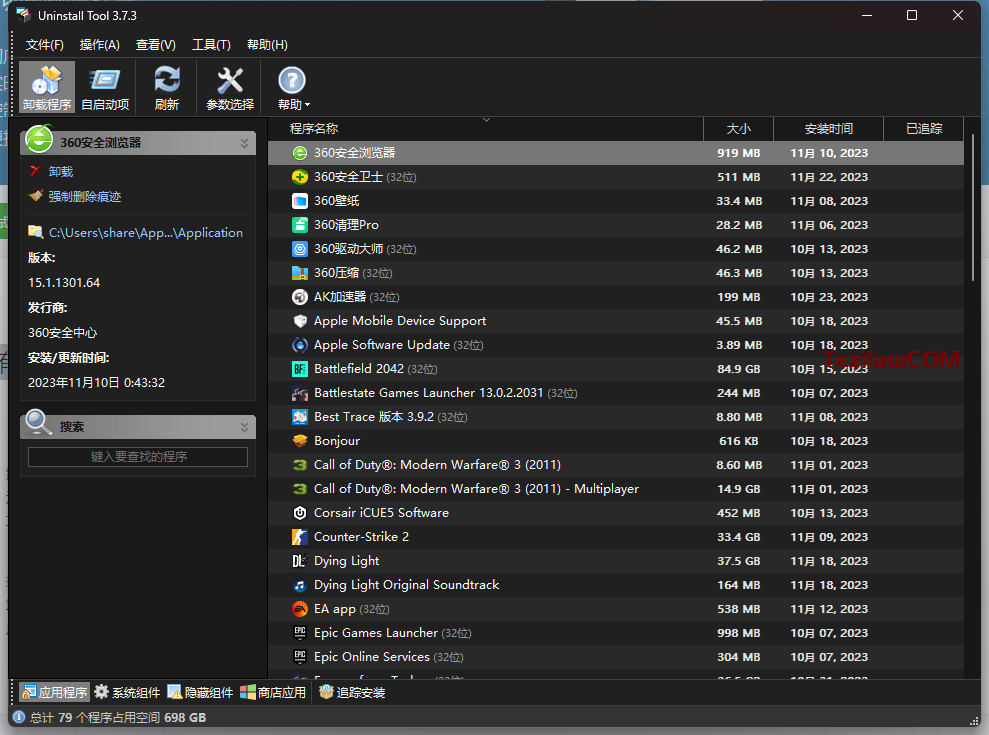Image resolution: width=989 pixels, height=735 pixels.
Task: Switch to the 系统组件 tab
Action: tap(127, 692)
